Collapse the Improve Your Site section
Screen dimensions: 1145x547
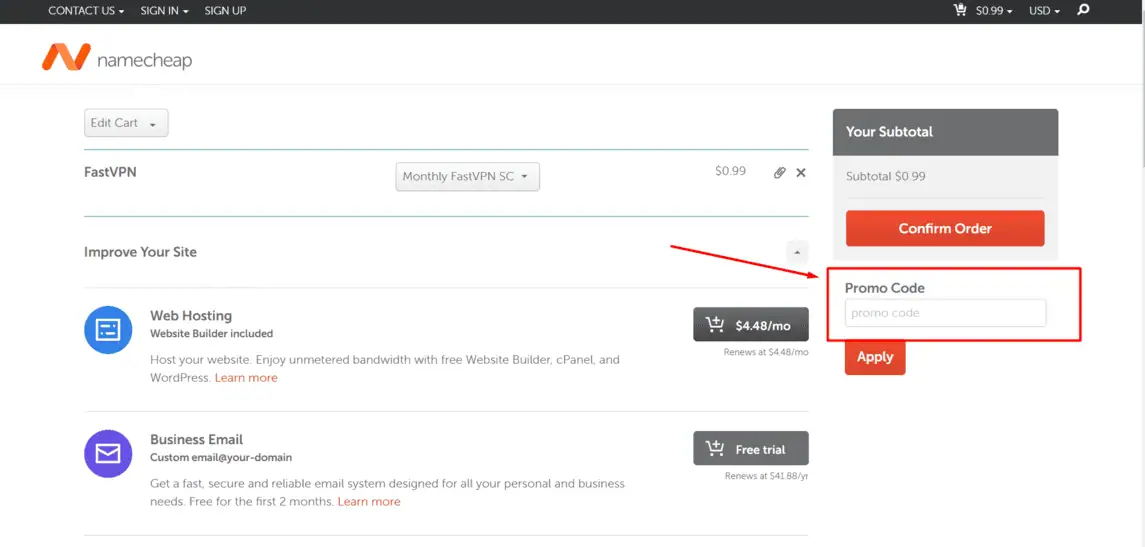coord(797,252)
